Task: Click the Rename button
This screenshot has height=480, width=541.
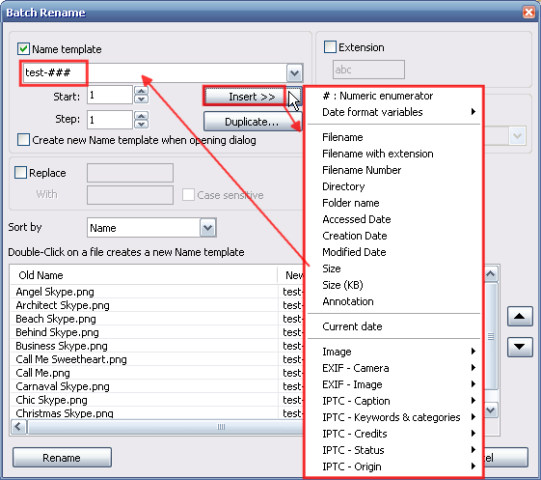Action: [62, 458]
